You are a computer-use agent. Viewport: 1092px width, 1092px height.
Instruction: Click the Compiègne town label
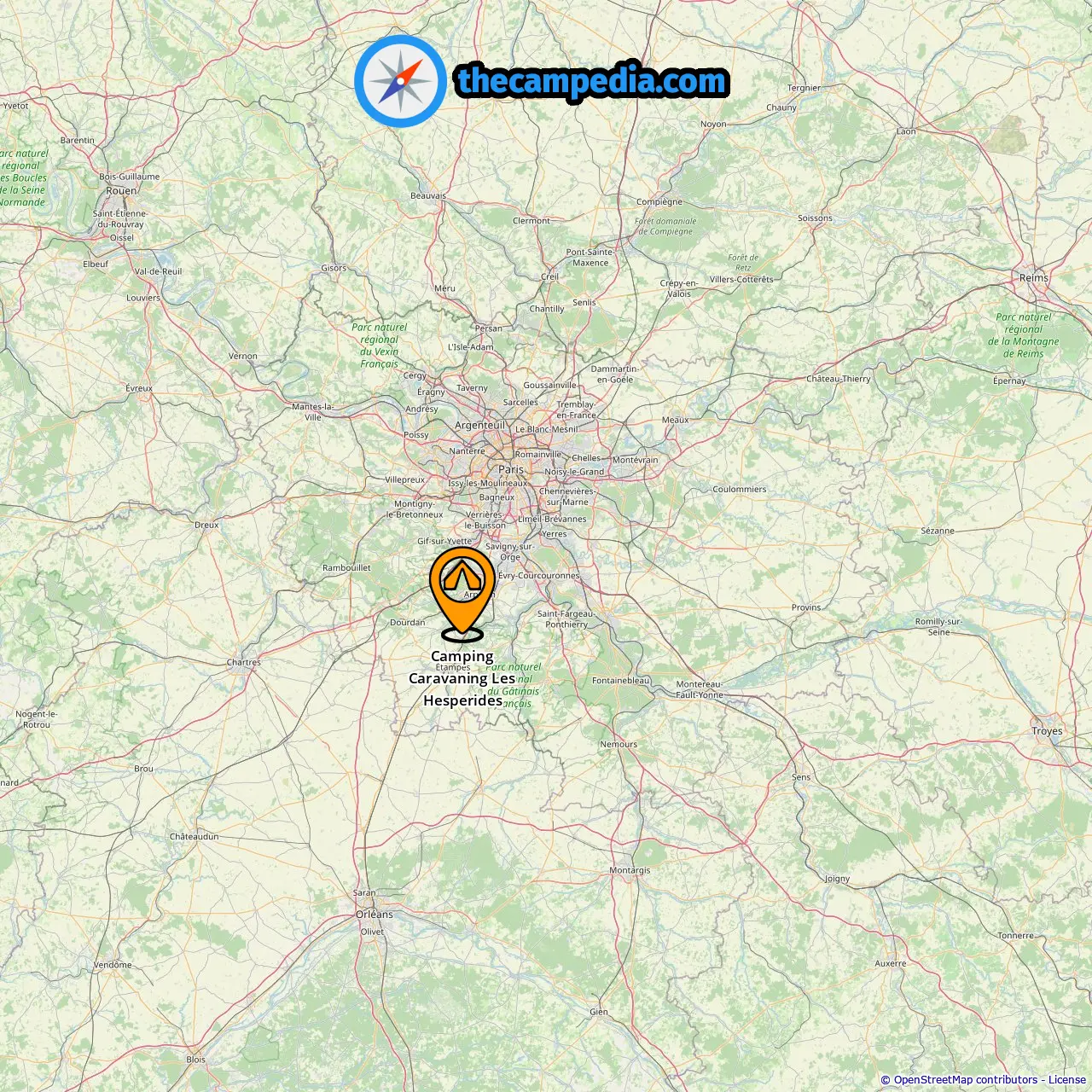point(659,201)
